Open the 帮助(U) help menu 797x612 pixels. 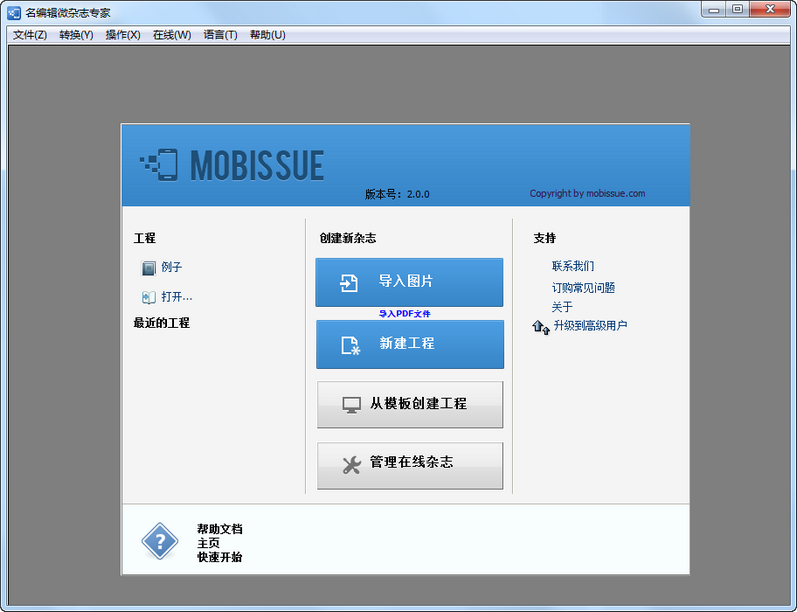click(267, 35)
